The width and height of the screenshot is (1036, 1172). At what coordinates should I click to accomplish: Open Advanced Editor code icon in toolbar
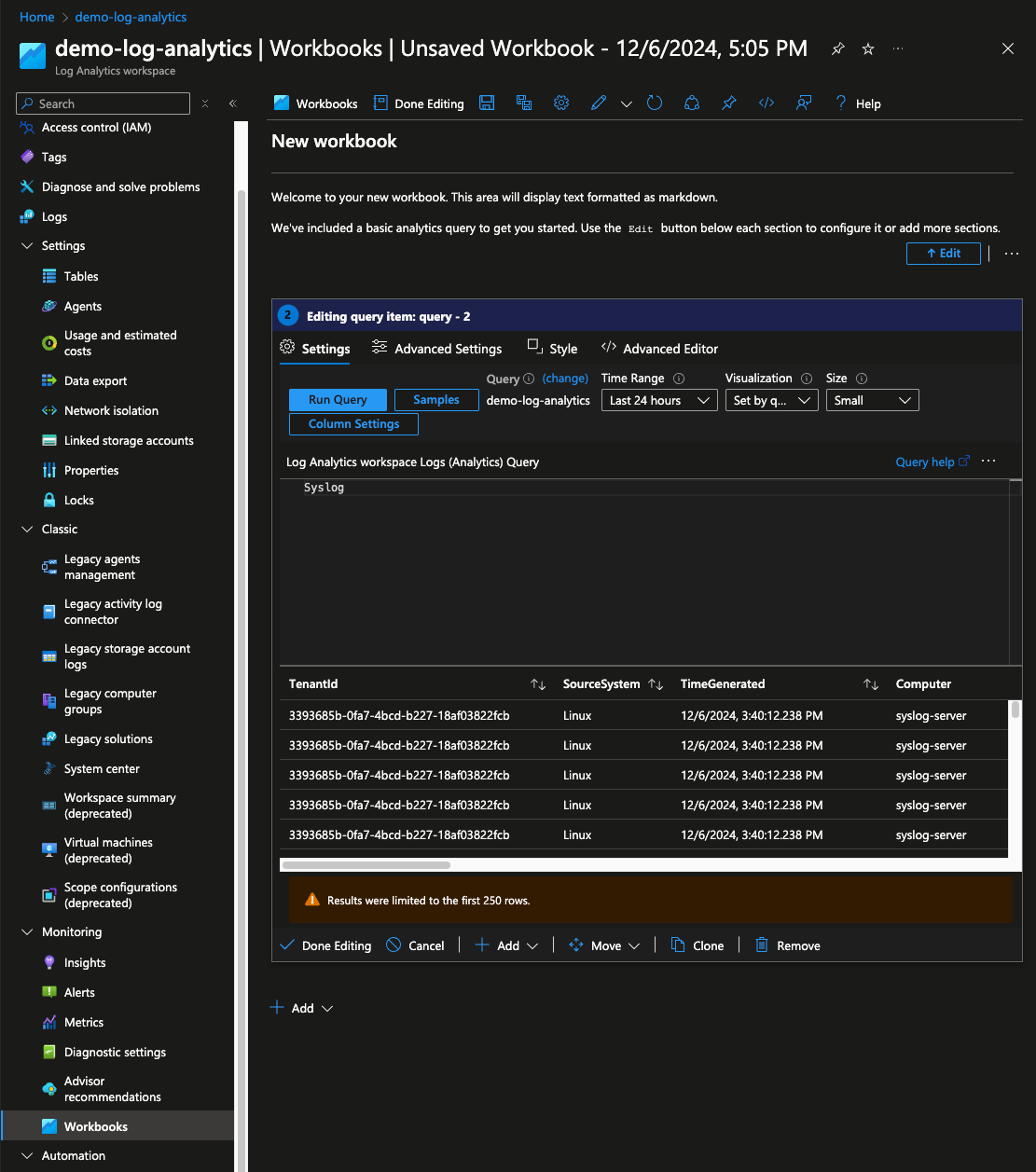pyautogui.click(x=767, y=103)
